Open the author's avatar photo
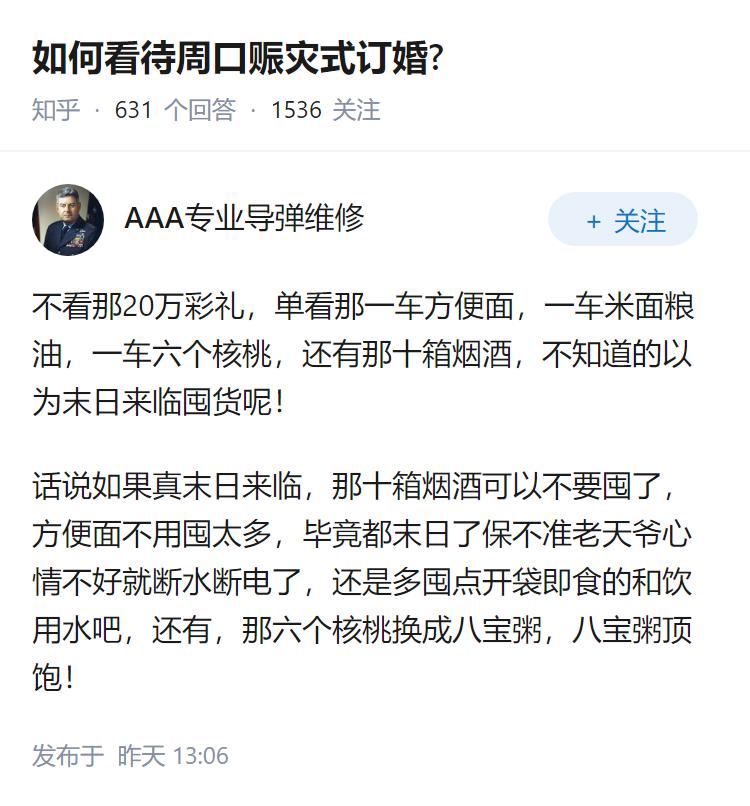The image size is (750, 806). 68,220
